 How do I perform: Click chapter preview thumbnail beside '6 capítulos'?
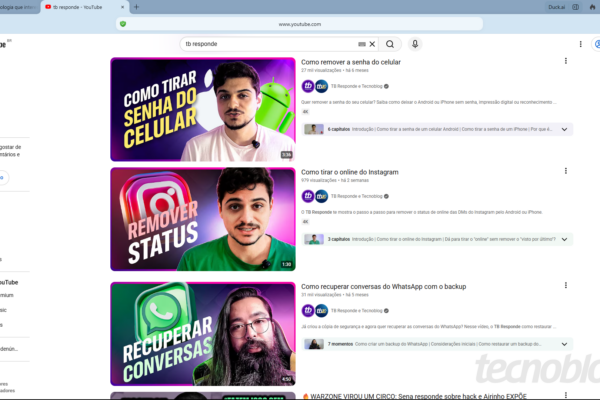pyautogui.click(x=314, y=129)
